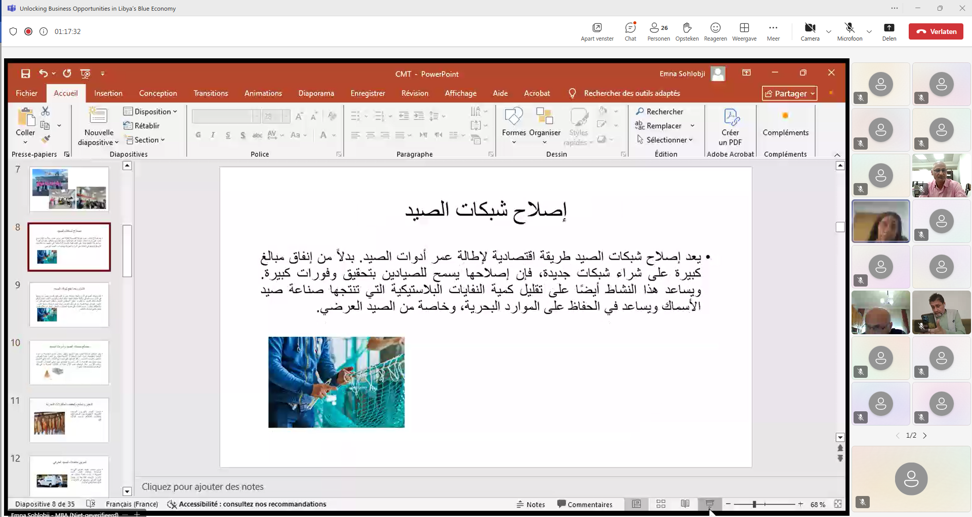
Task: Switch to the Conception tab
Action: click(x=158, y=93)
